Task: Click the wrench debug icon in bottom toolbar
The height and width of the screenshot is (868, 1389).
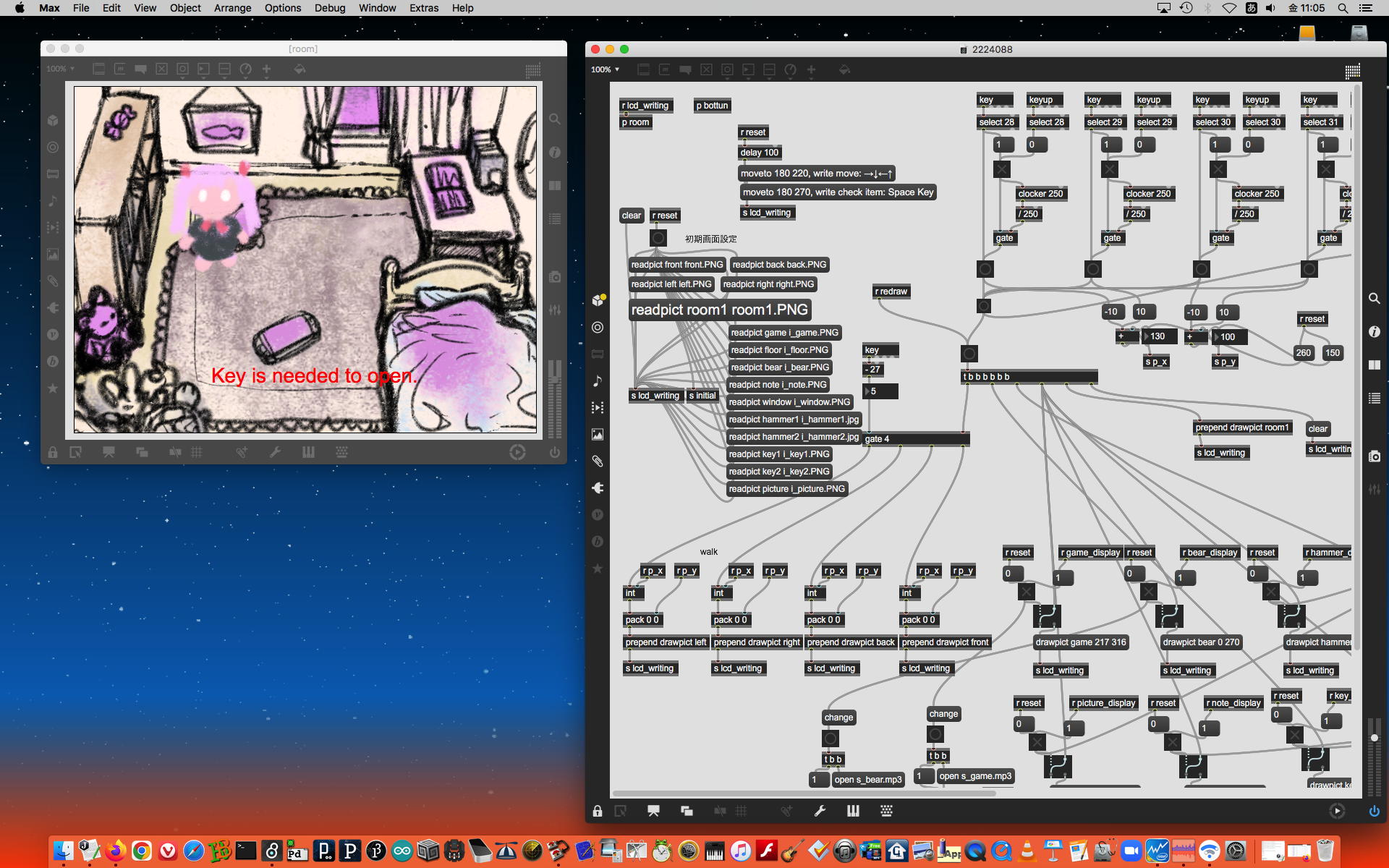Action: click(820, 811)
